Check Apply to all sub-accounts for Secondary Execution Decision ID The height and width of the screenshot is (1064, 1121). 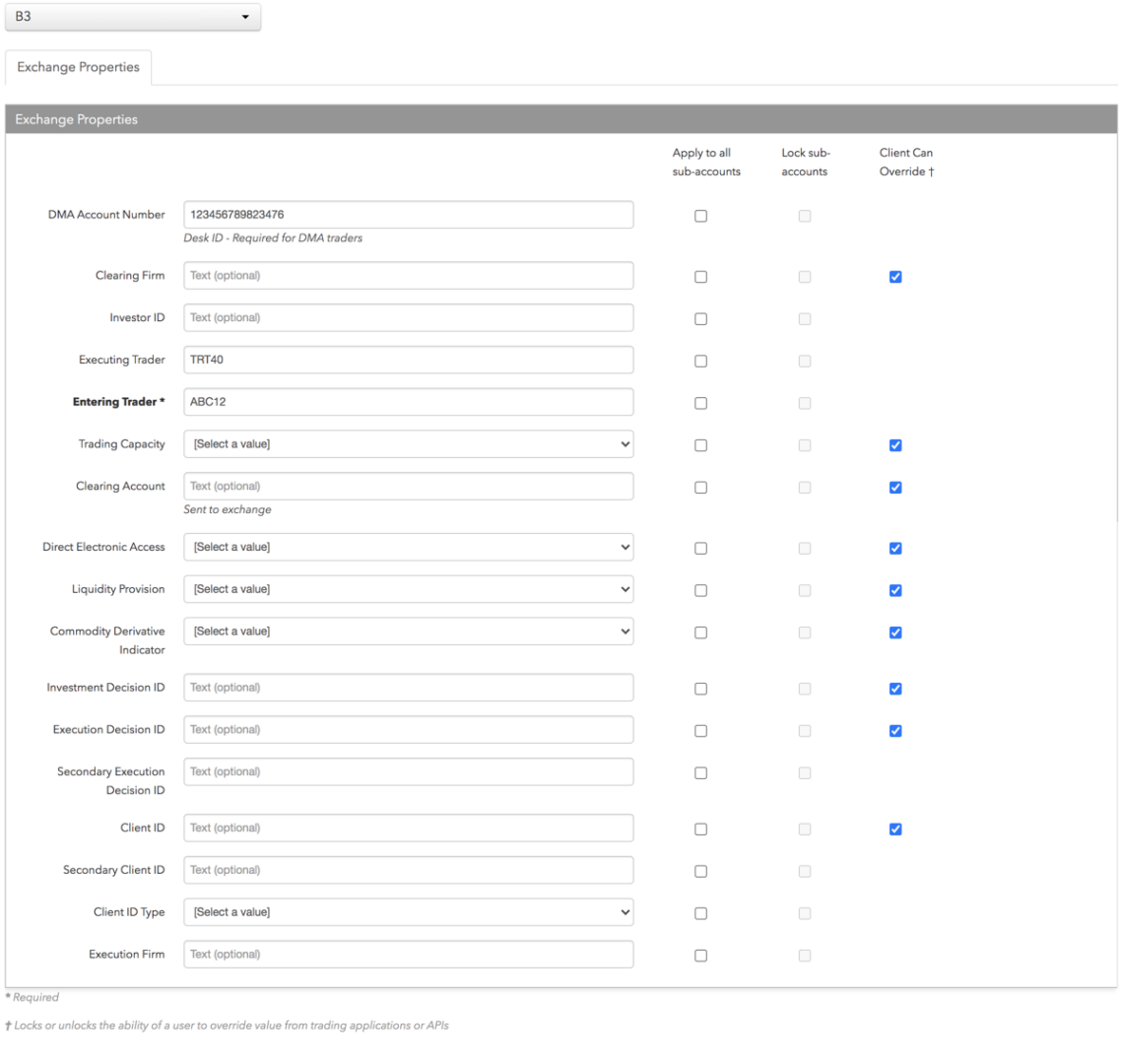click(x=700, y=773)
